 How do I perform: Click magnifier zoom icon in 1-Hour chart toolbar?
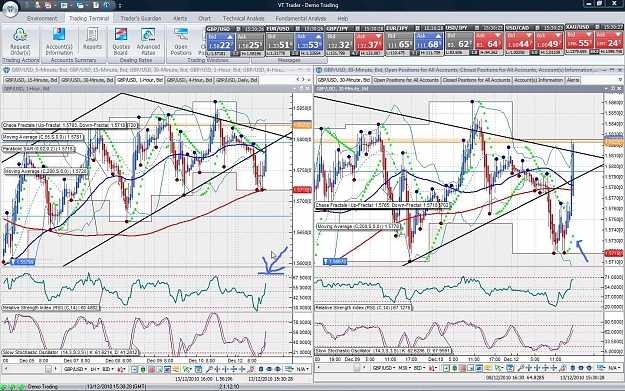click(209, 369)
